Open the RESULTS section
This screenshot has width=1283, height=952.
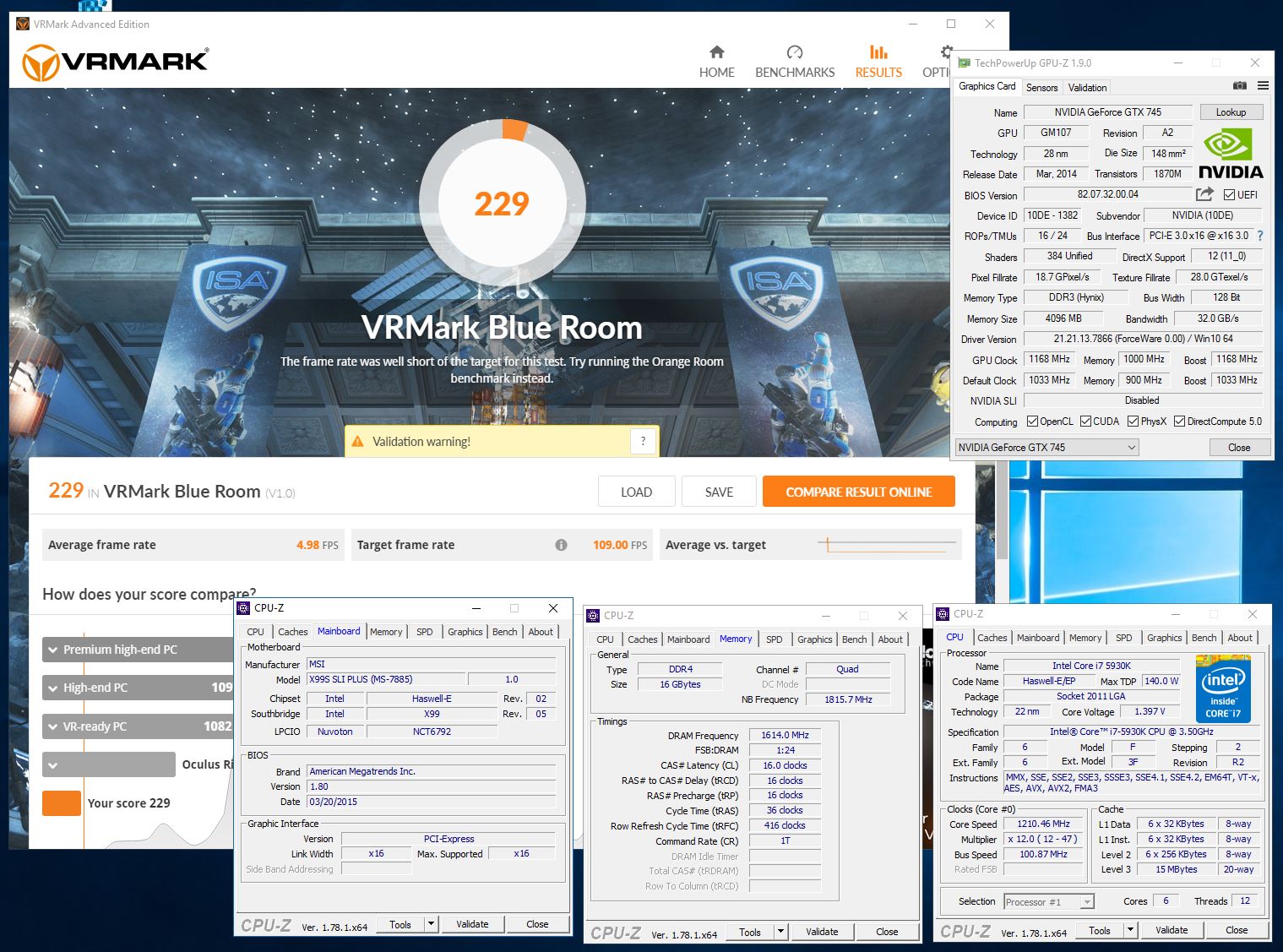tap(878, 63)
